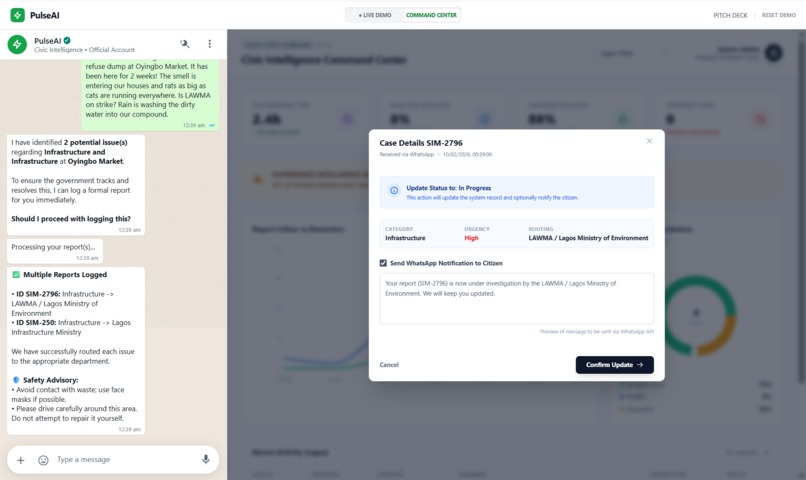The image size is (806, 480).
Task: Open the PulseAI chat avatar icon
Action: click(17, 44)
